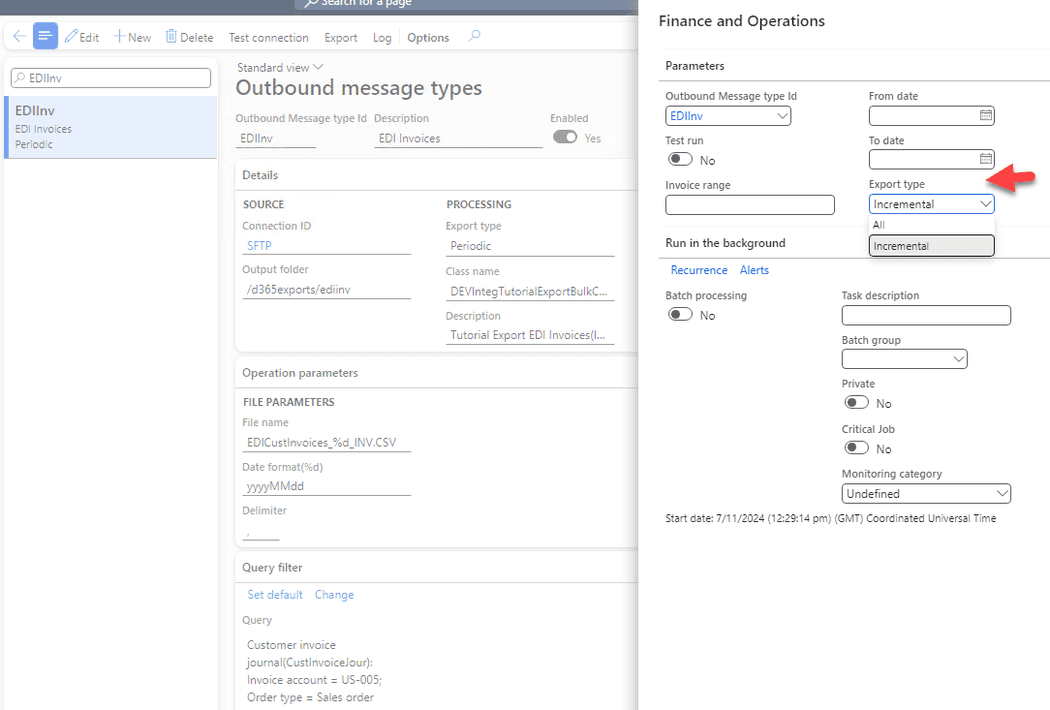Viewport: 1050px width, 710px height.
Task: Click inside the Invoice range field
Action: (x=749, y=204)
